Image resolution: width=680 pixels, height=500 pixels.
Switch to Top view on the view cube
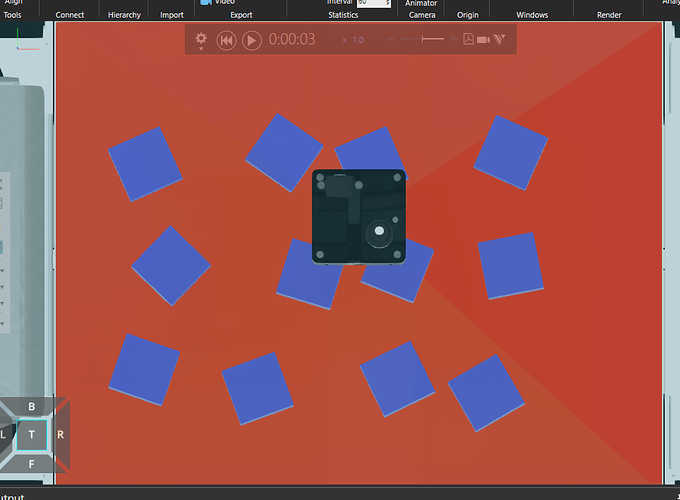click(x=31, y=435)
